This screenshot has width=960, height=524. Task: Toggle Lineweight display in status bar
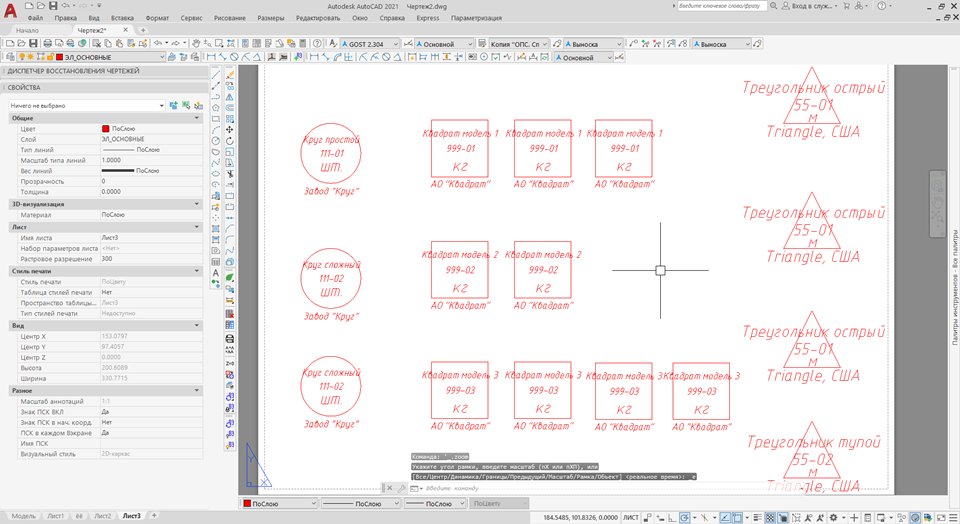pyautogui.click(x=757, y=518)
